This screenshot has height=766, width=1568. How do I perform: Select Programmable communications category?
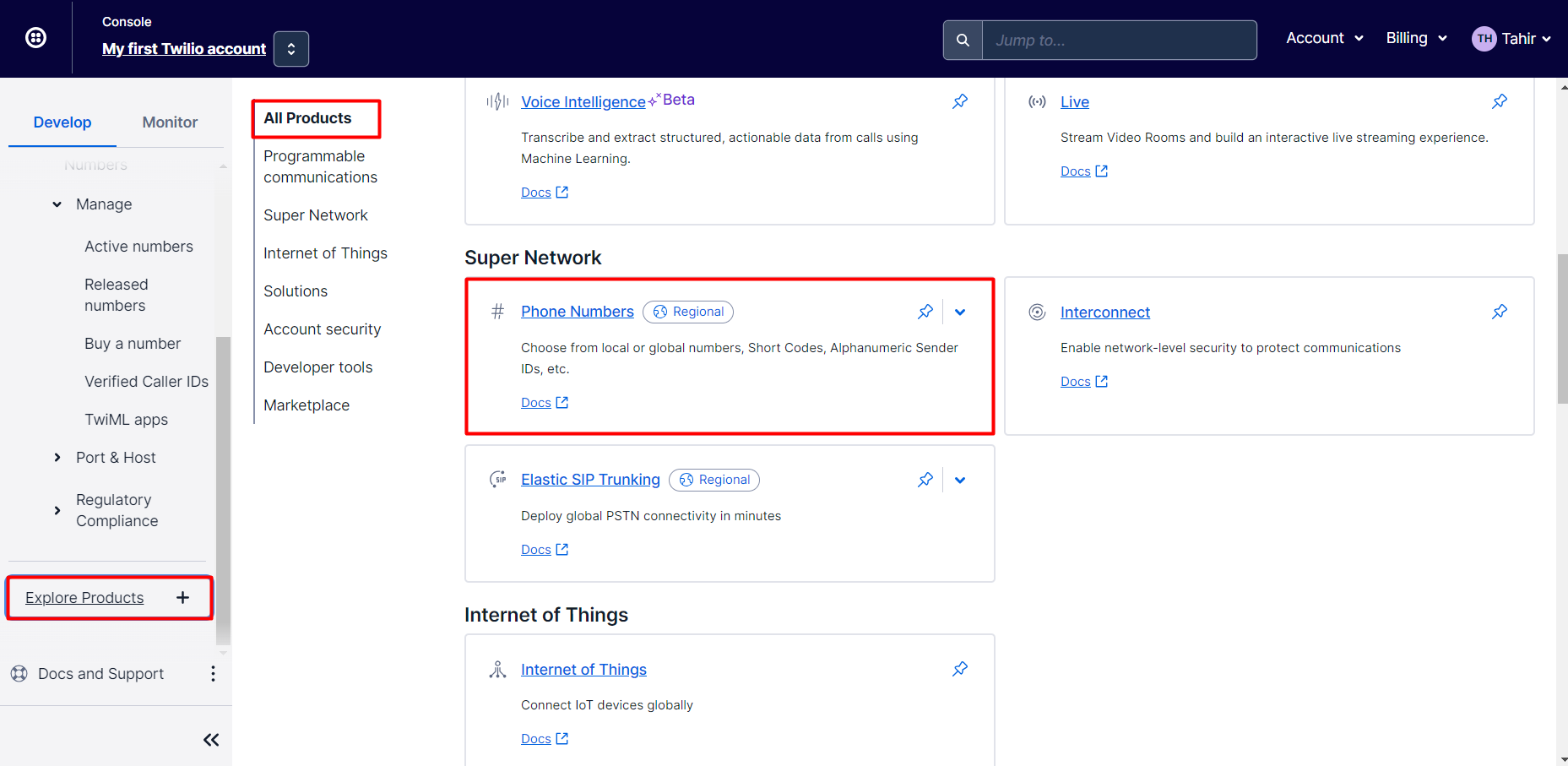321,166
